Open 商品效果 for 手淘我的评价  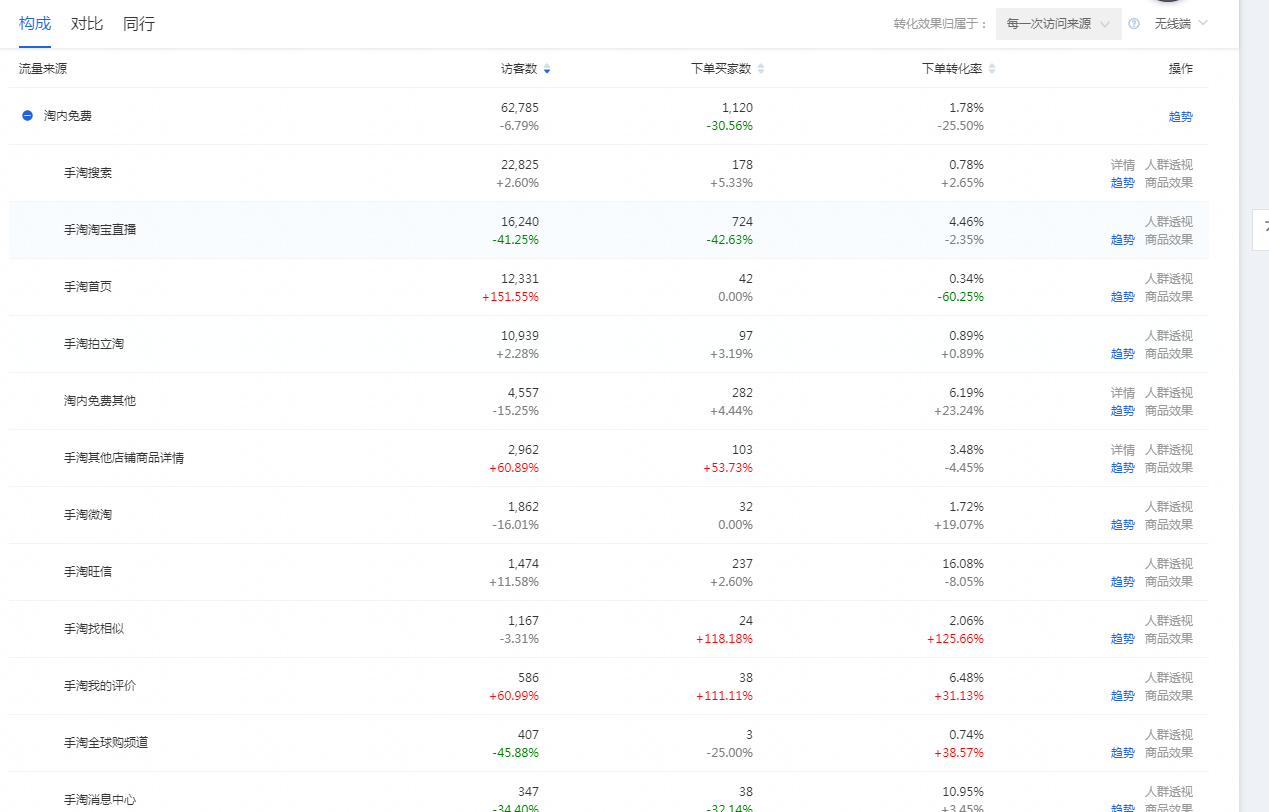pyautogui.click(x=1169, y=695)
